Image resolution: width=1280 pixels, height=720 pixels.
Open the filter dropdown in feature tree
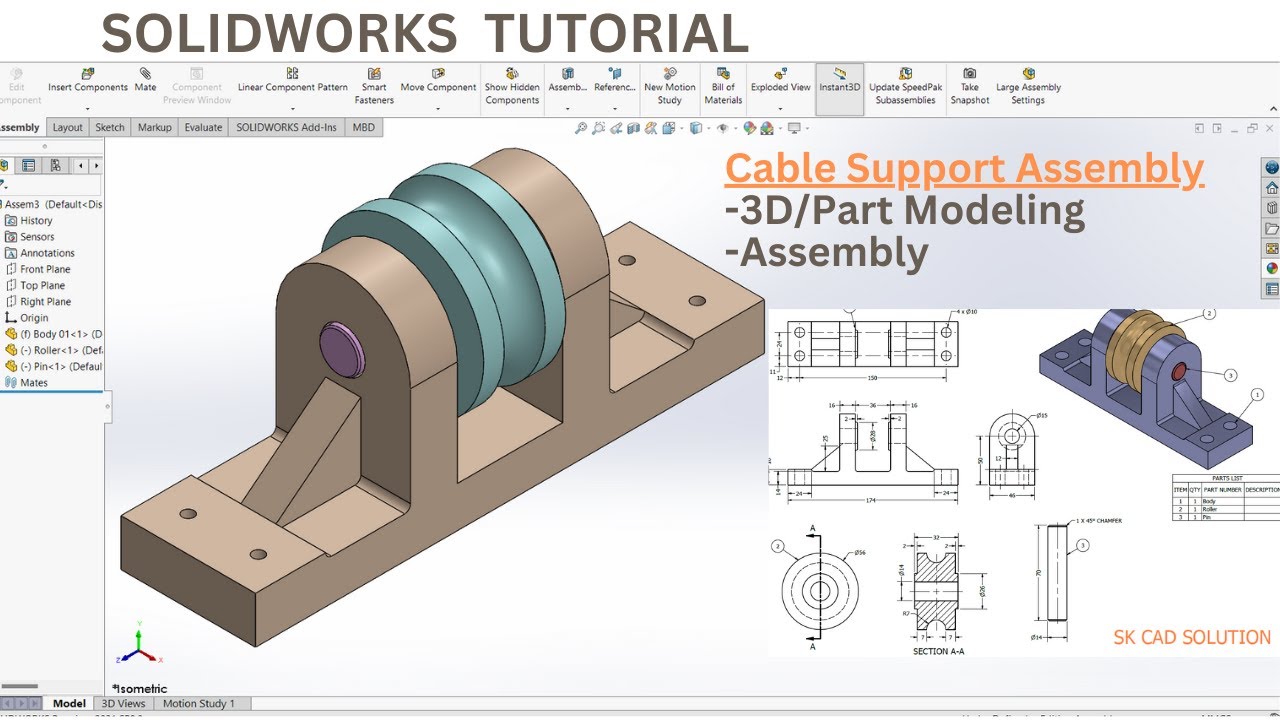pos(4,185)
